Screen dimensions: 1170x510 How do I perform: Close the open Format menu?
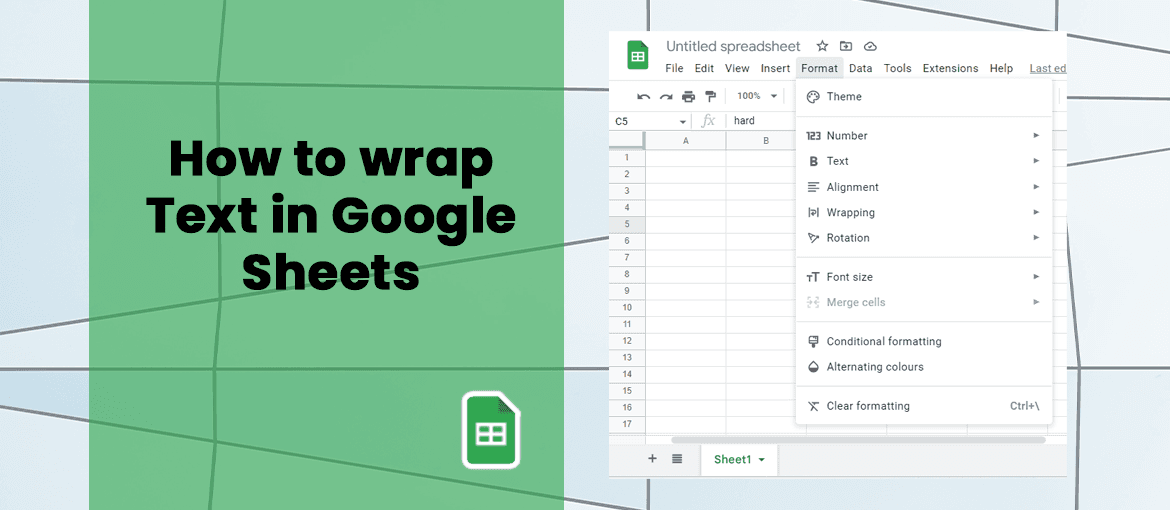819,68
